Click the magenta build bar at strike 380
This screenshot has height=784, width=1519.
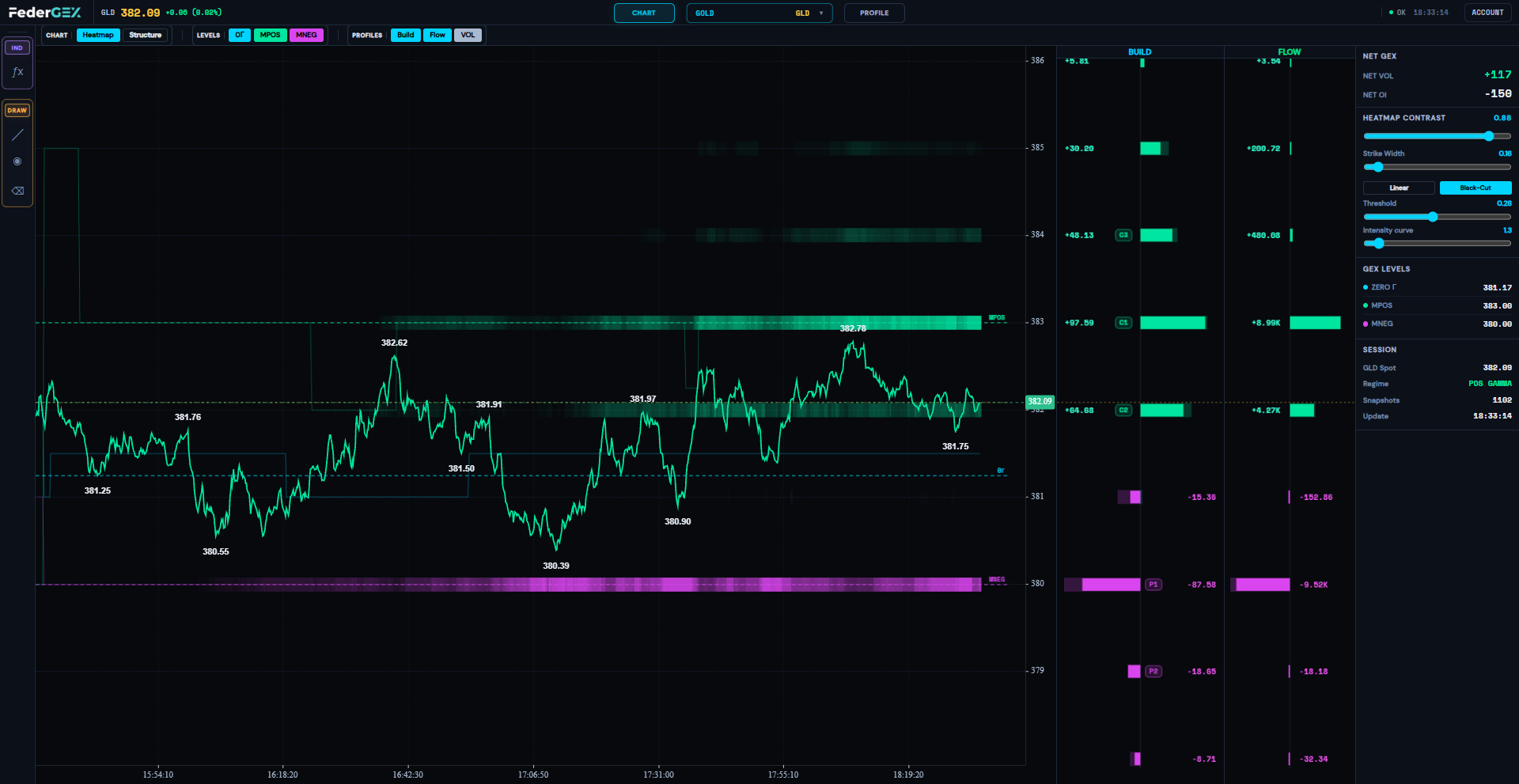tap(1111, 585)
